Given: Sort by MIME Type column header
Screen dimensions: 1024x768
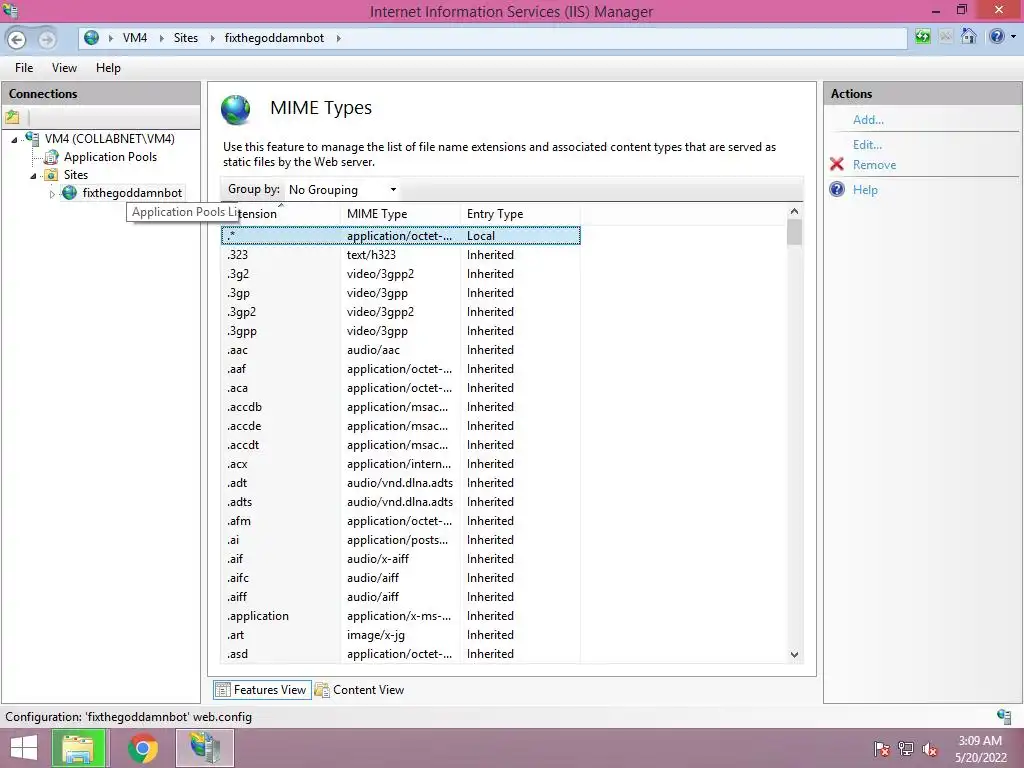Looking at the screenshot, I should click(x=400, y=214).
